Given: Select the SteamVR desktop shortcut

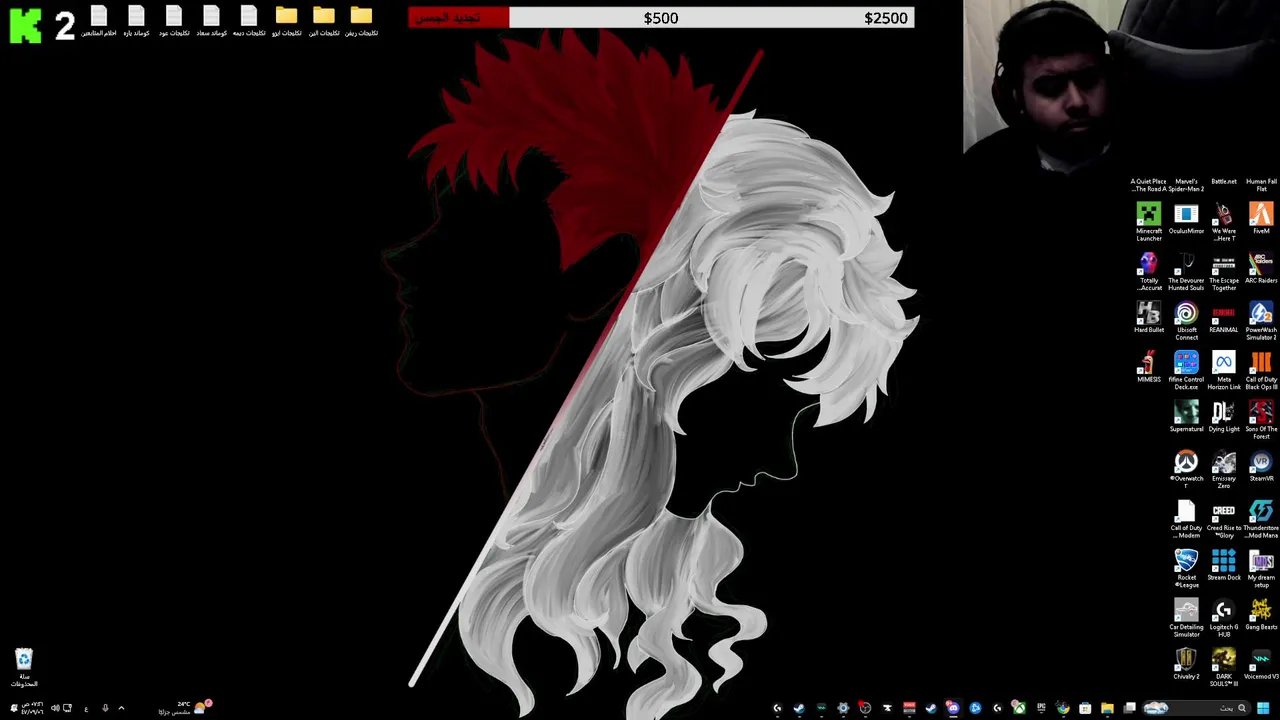Looking at the screenshot, I should tap(1261, 466).
